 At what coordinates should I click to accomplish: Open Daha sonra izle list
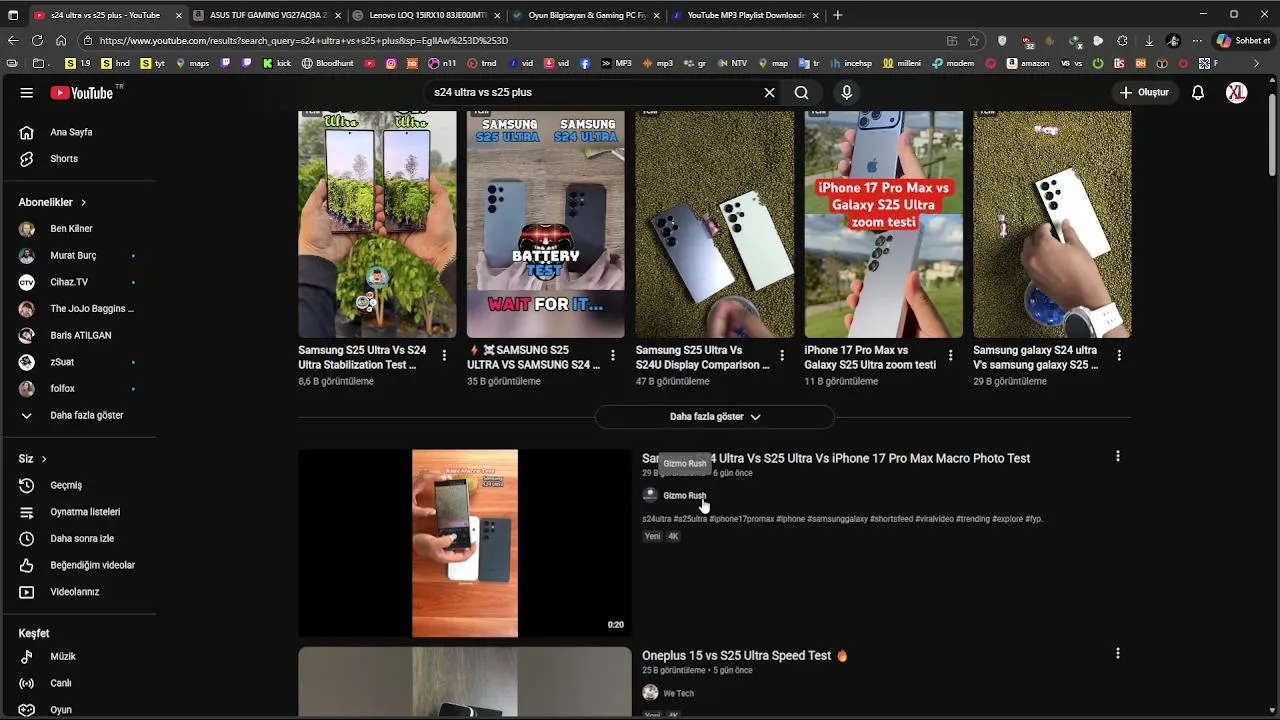coord(80,539)
